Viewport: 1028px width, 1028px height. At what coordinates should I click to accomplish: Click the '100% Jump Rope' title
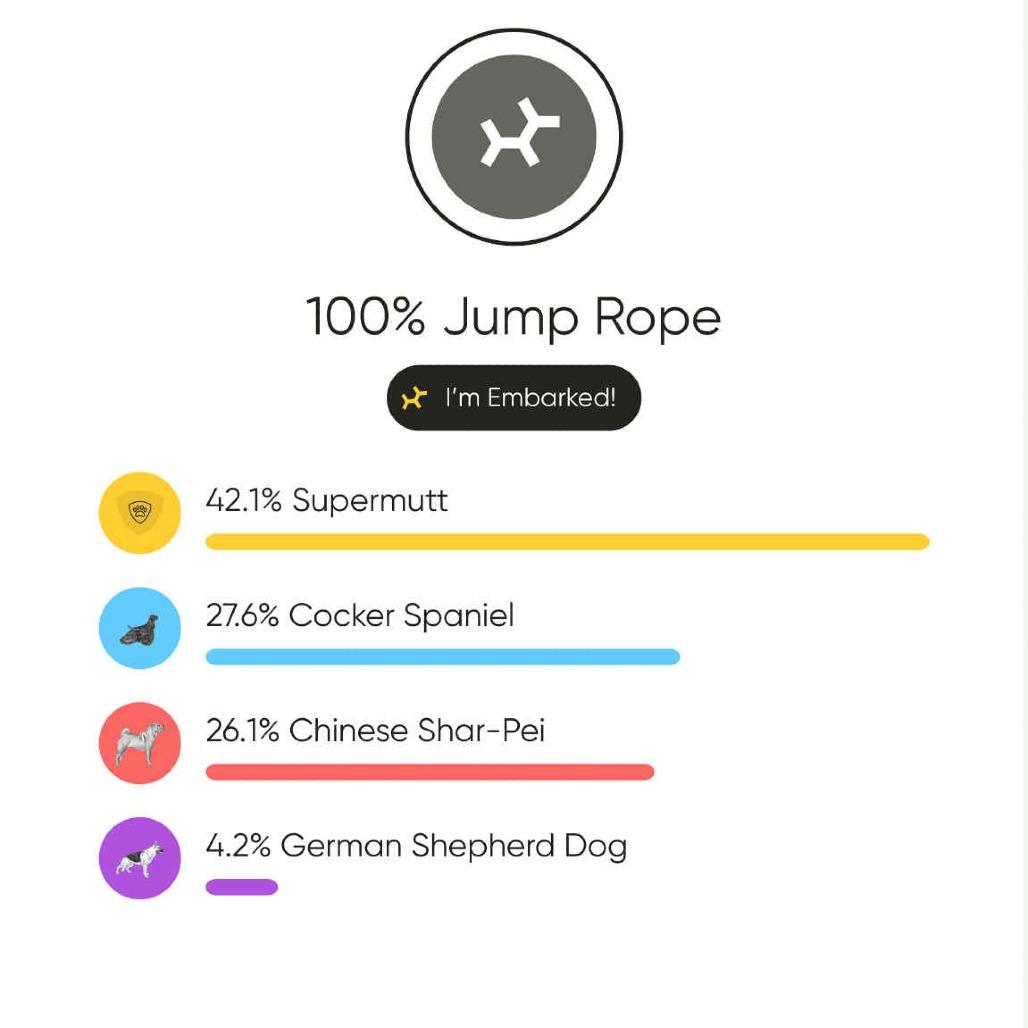click(514, 316)
